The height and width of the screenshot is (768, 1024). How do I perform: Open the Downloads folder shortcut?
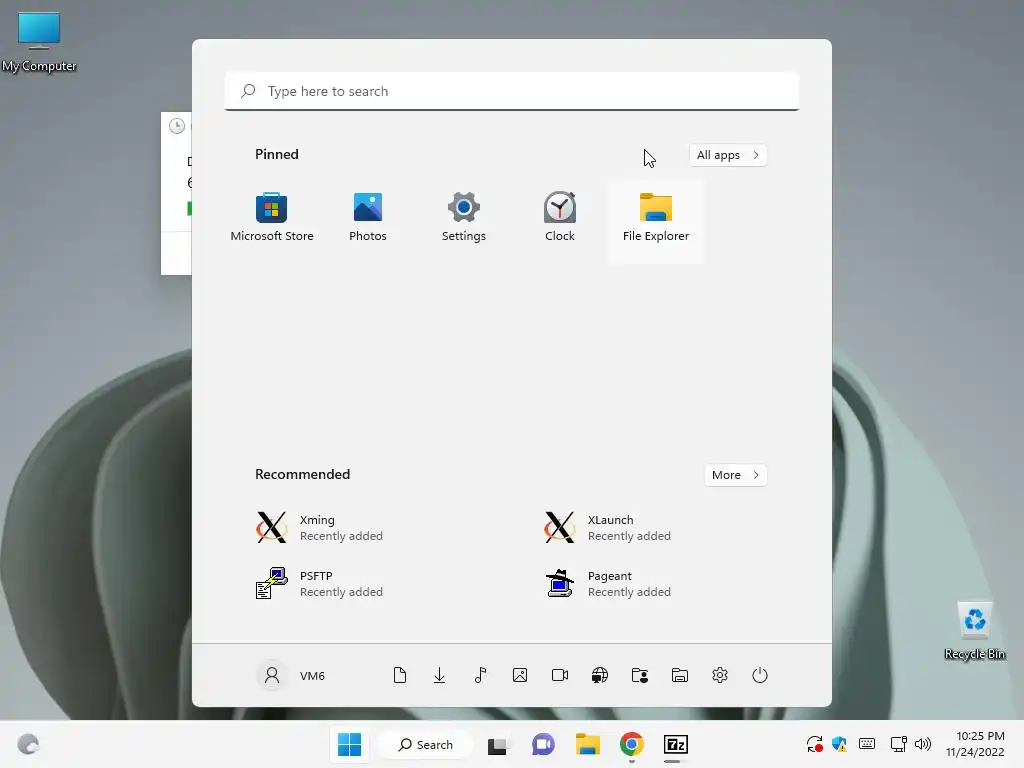440,675
